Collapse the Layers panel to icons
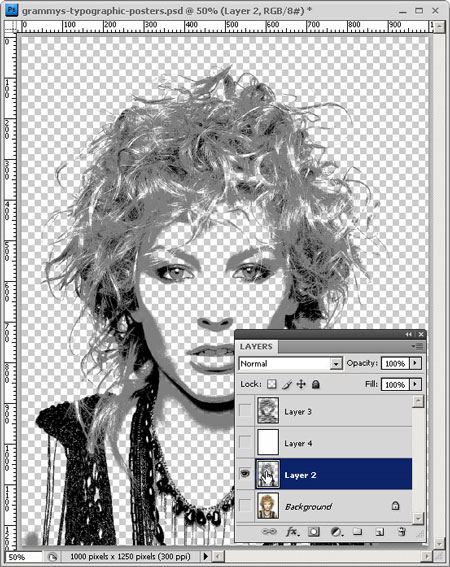The height and width of the screenshot is (567, 450). click(409, 334)
